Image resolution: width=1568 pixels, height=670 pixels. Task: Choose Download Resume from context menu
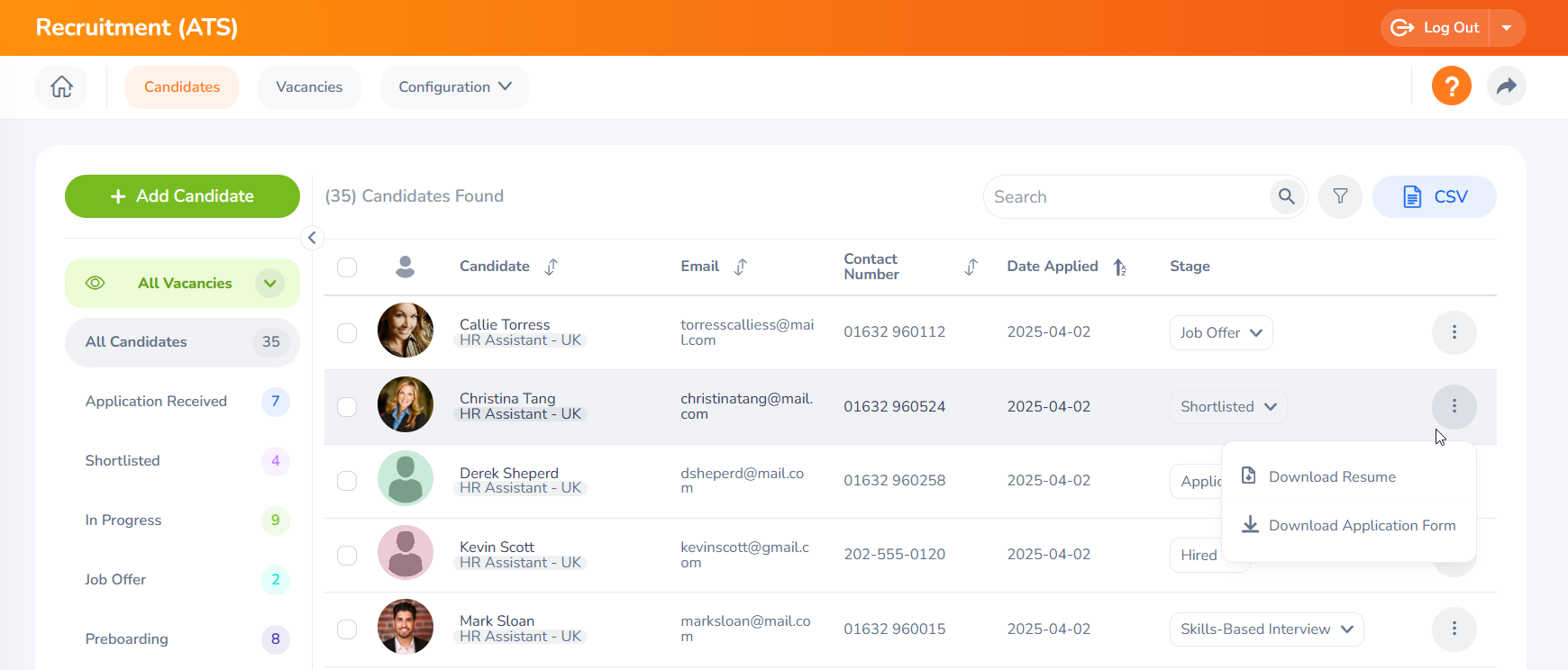pos(1331,477)
